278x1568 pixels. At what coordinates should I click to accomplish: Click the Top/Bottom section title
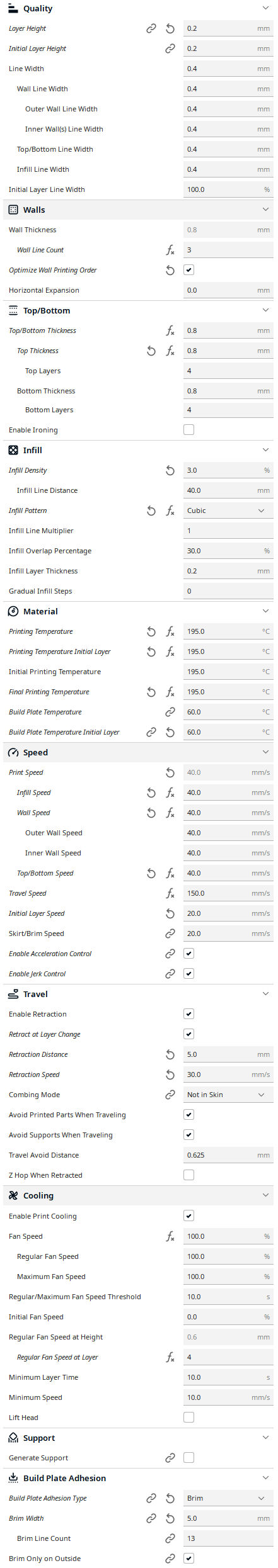pyautogui.click(x=47, y=311)
